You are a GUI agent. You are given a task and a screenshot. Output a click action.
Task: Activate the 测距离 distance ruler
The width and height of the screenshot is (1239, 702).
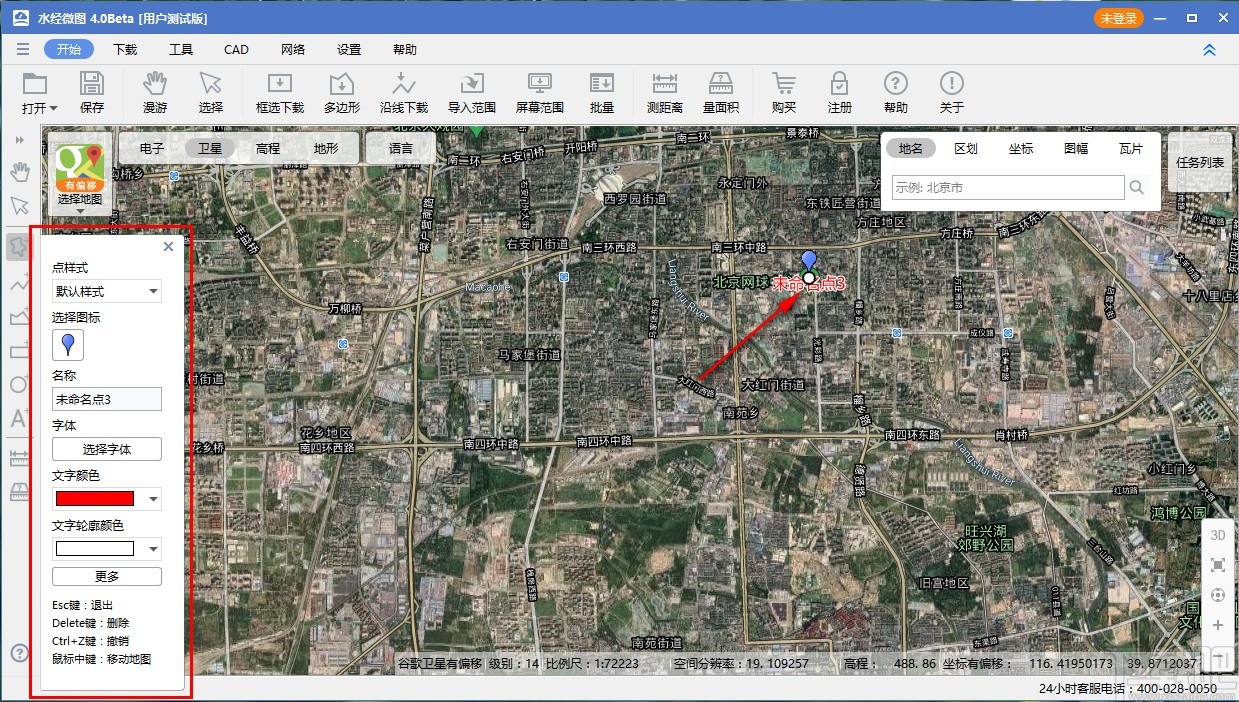click(x=665, y=93)
